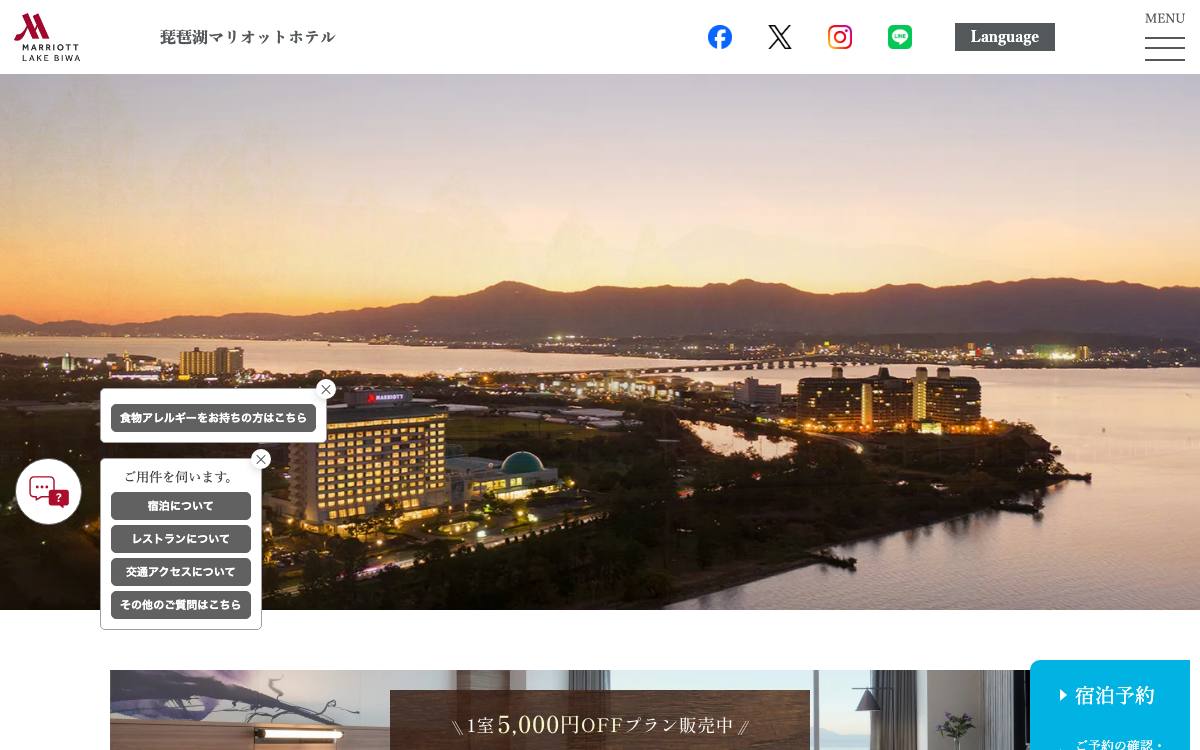Close the inquiry chat menu popup
This screenshot has height=750, width=1200.
point(261,459)
